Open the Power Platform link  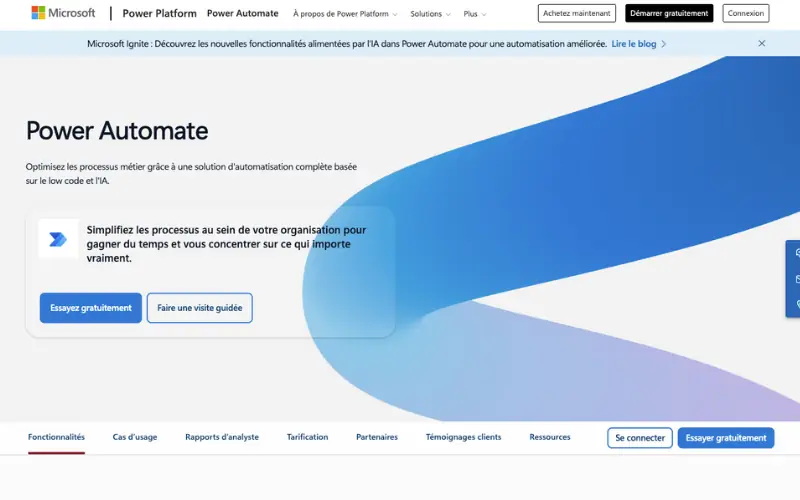[159, 13]
